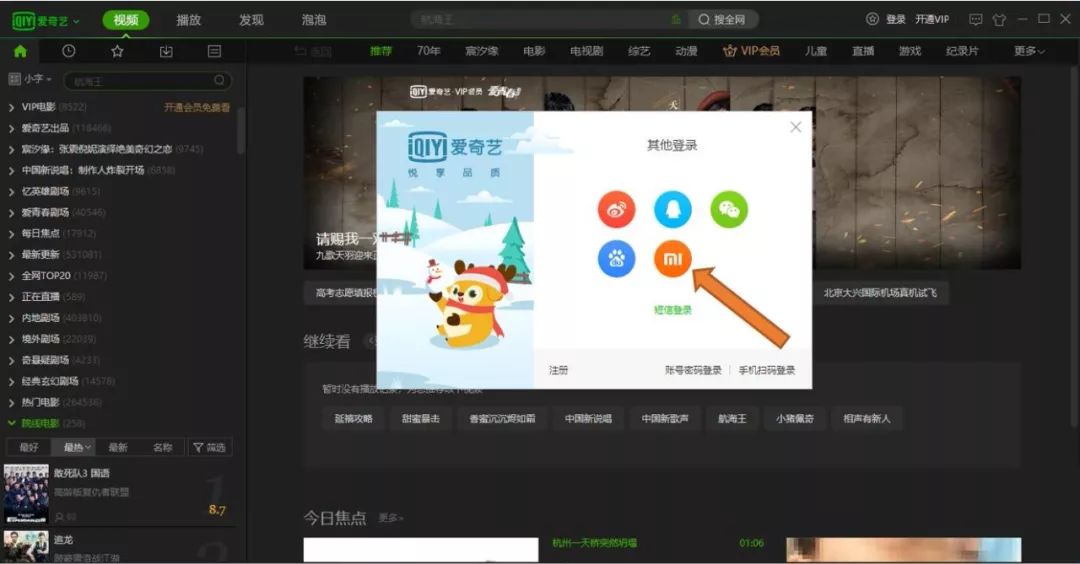
Task: Open the VIP会员 crown channel
Action: (x=751, y=51)
